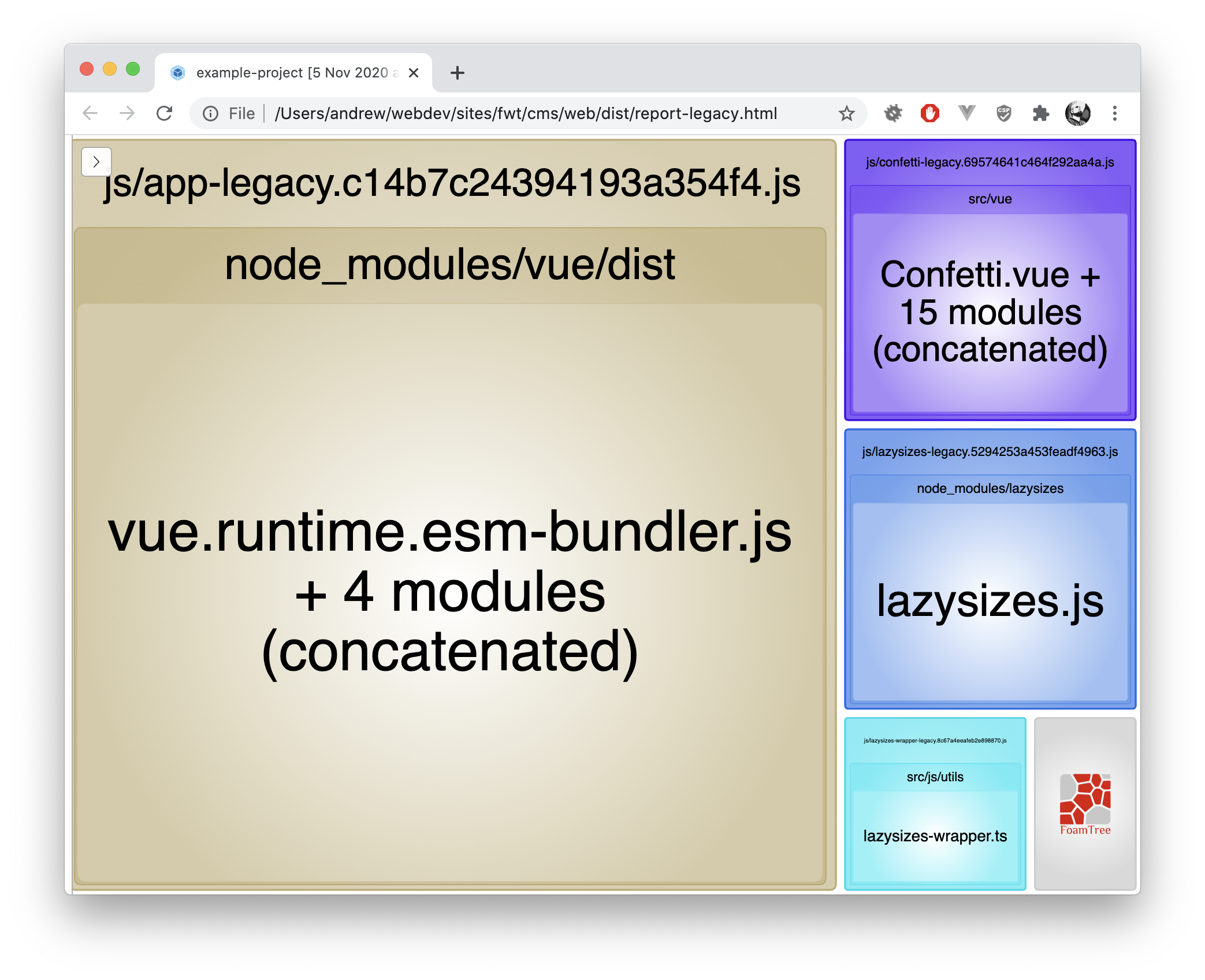The image size is (1205, 980).
Task: Click the File label in the address bar
Action: [x=241, y=113]
